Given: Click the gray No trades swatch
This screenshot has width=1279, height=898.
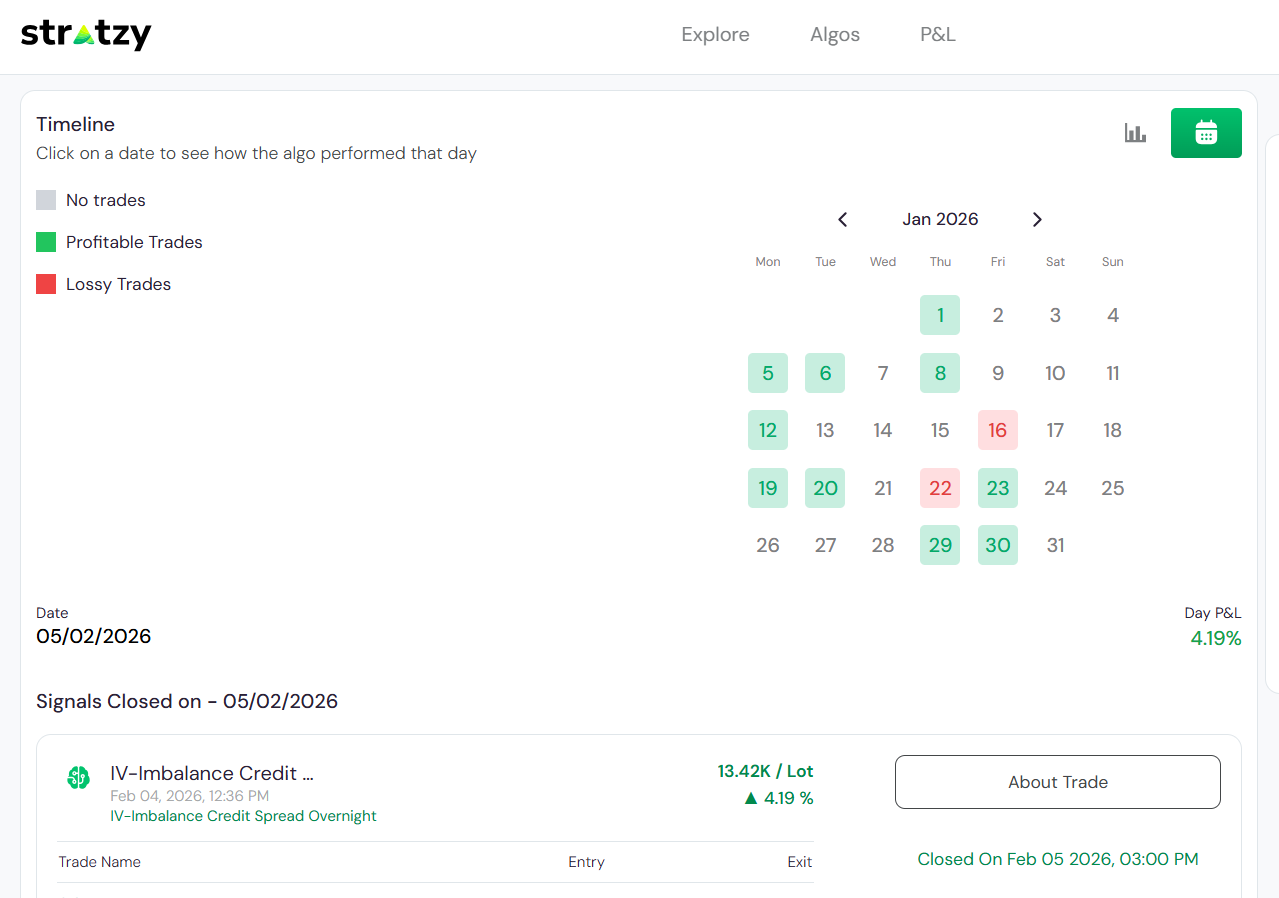Looking at the screenshot, I should (46, 200).
